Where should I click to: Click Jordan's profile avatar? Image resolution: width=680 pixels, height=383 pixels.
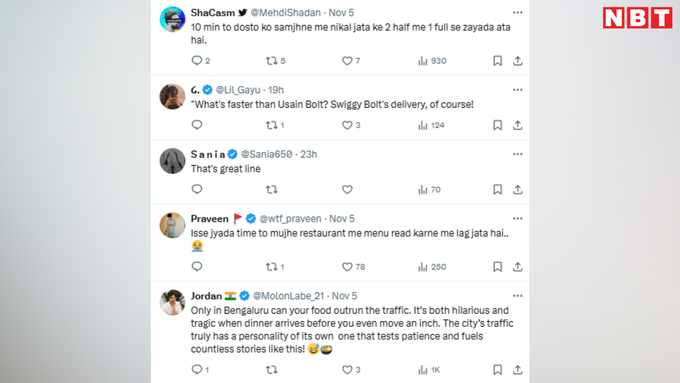172,302
